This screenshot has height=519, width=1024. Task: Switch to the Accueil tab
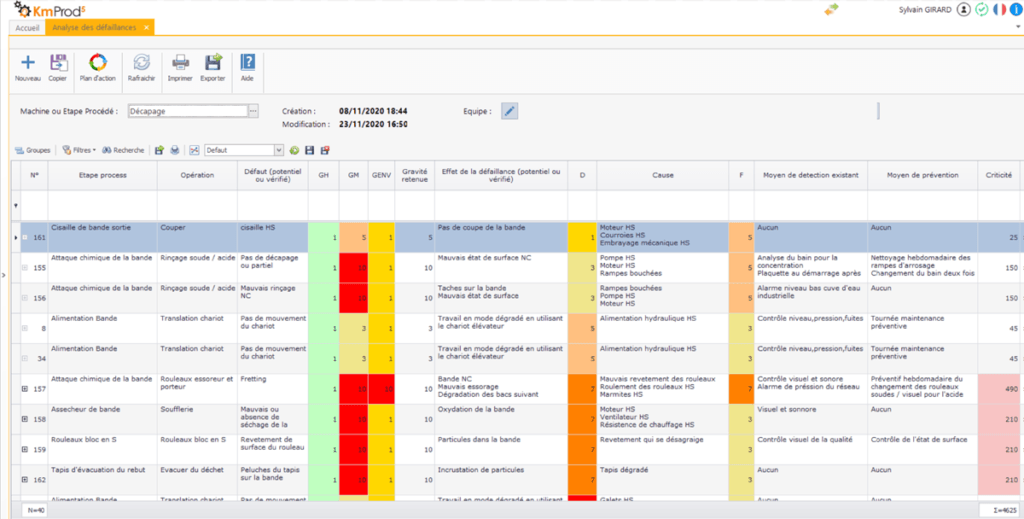point(27,28)
